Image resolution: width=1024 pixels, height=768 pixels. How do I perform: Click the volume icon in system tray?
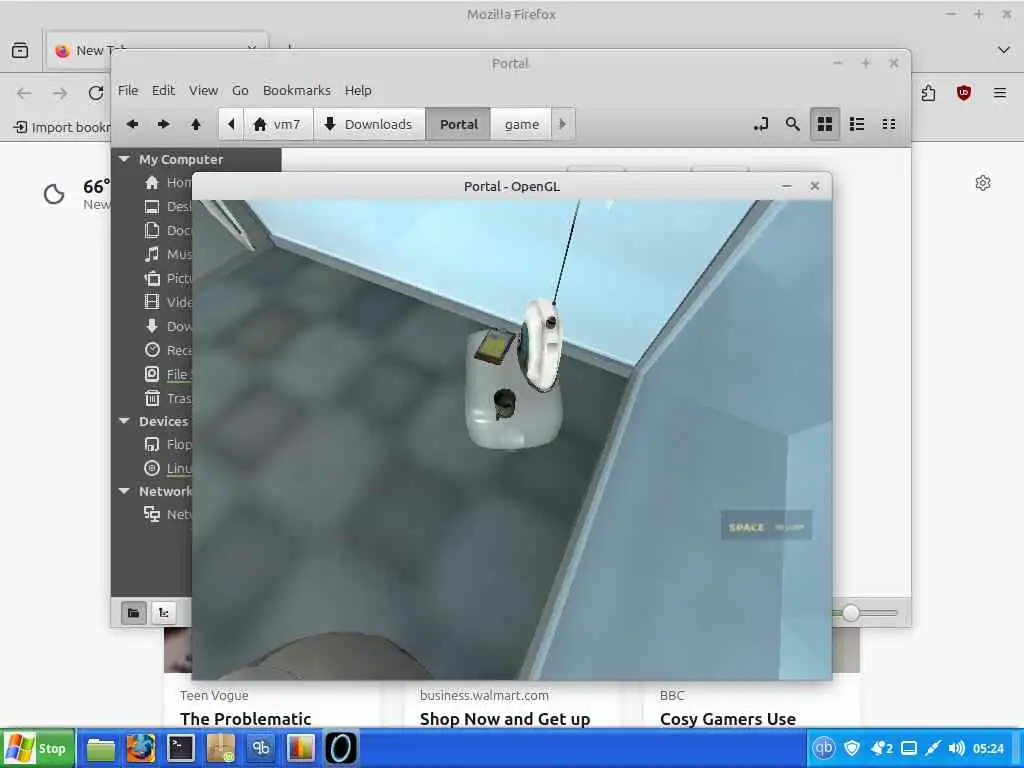pos(955,748)
